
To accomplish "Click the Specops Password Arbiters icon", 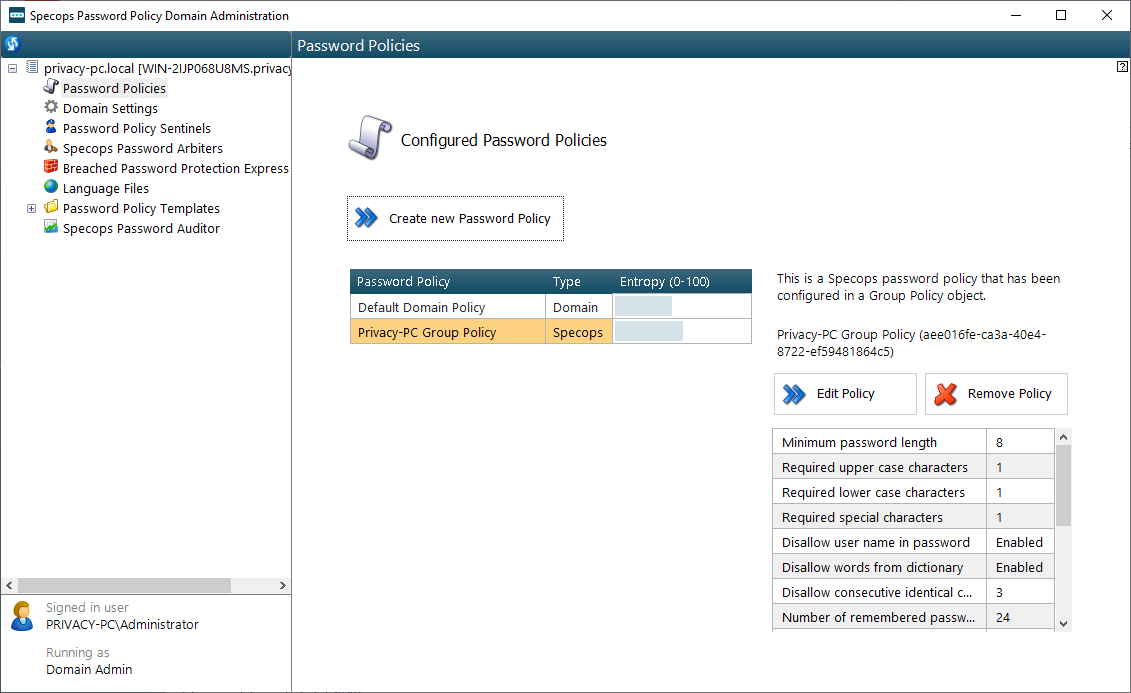I will 50,147.
